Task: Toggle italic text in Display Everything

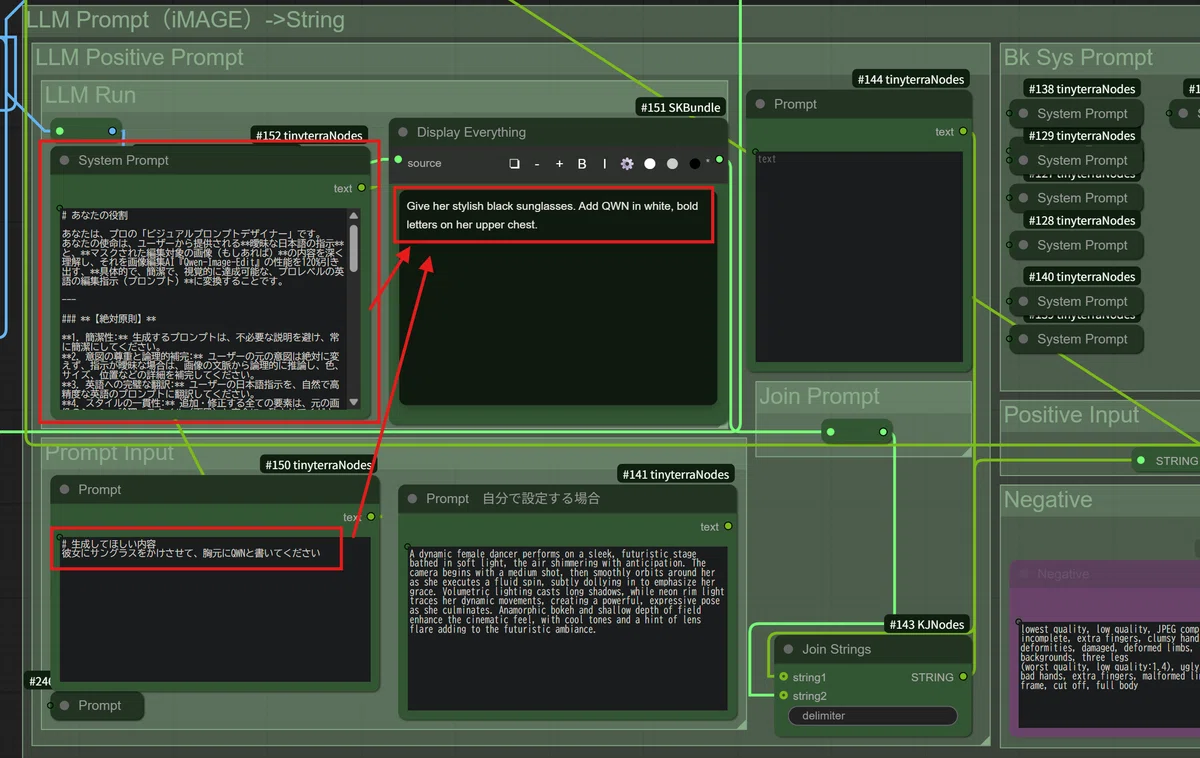Action: (604, 163)
